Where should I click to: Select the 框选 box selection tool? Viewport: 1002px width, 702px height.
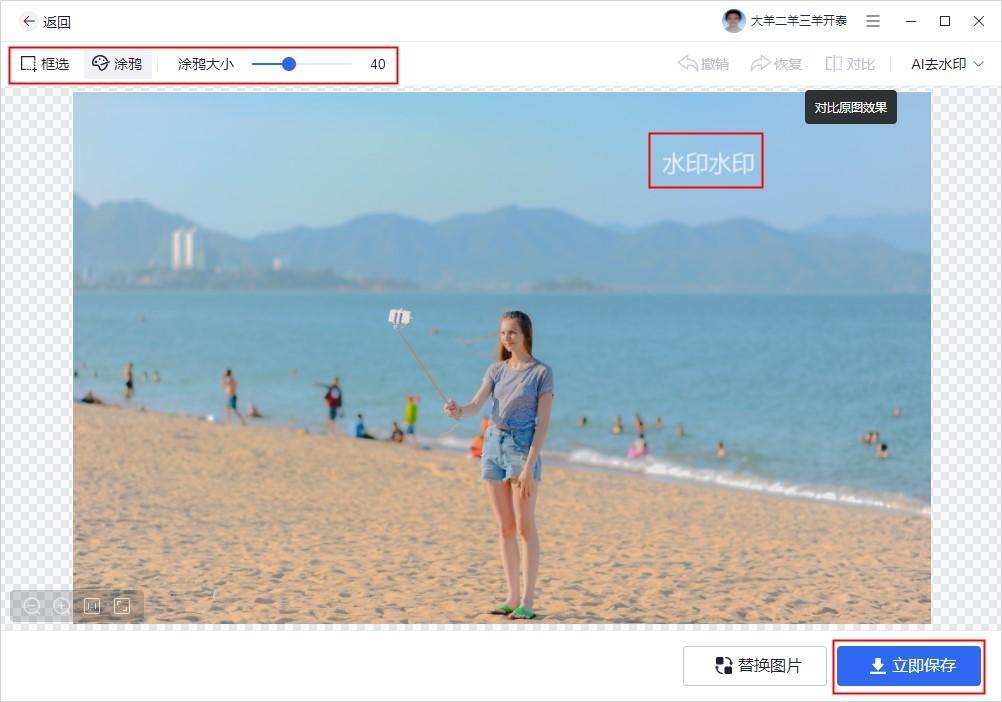45,64
